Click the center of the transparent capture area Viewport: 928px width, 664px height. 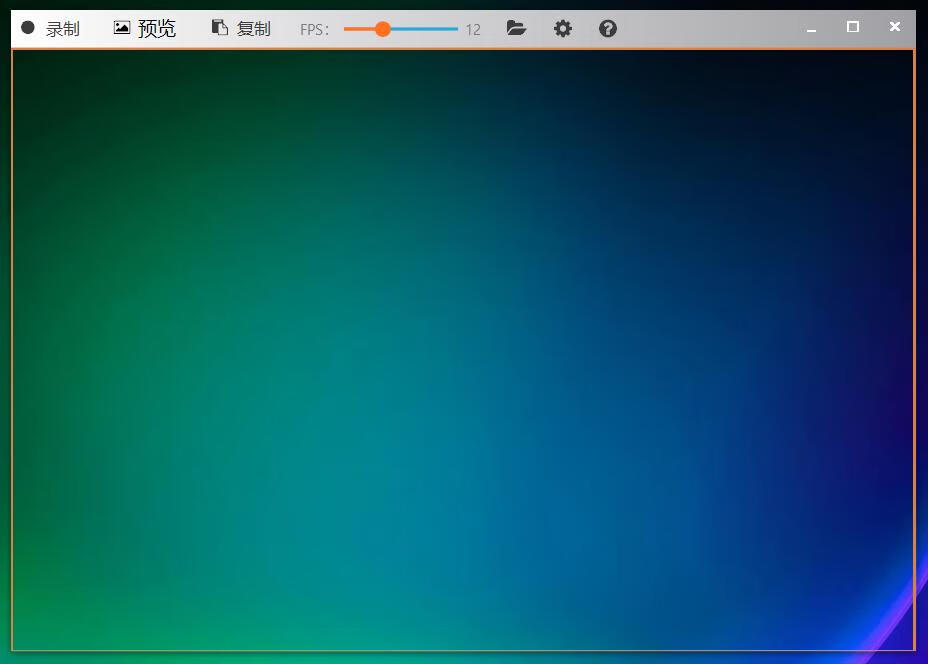[463, 350]
